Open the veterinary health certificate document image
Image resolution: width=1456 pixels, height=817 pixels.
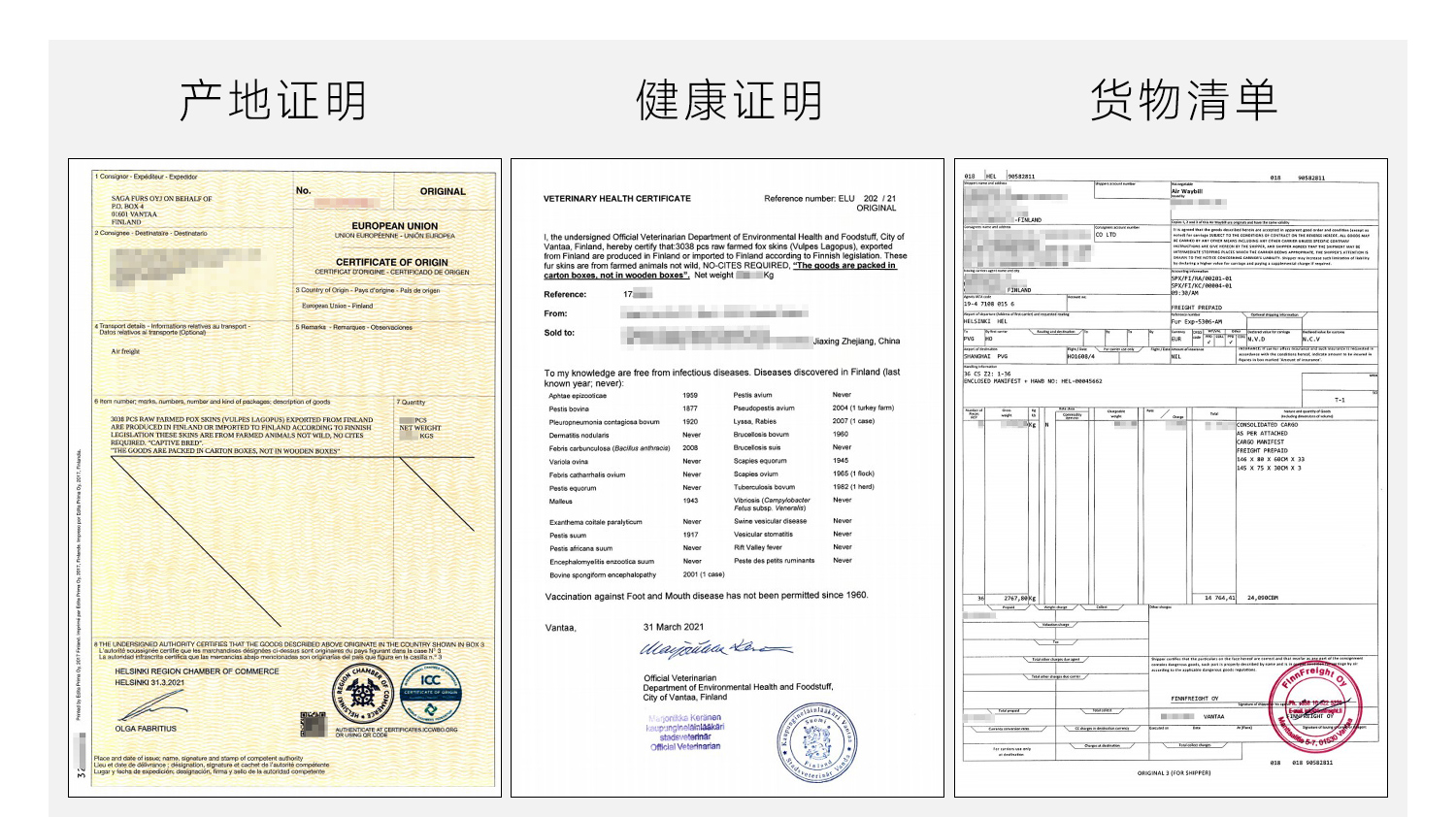coord(727,478)
